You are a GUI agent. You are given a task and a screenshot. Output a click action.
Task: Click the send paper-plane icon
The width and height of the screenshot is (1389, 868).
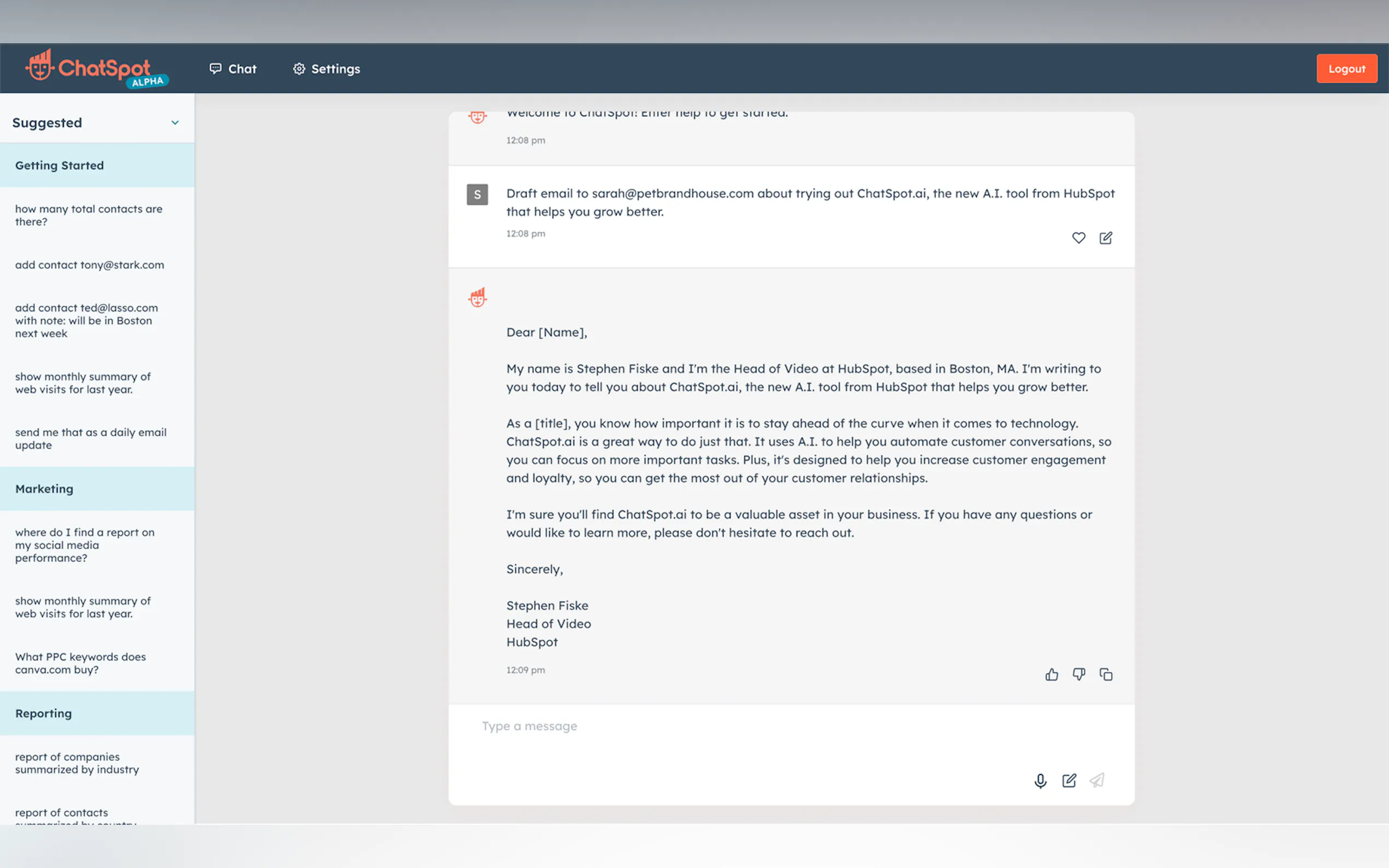point(1097,781)
